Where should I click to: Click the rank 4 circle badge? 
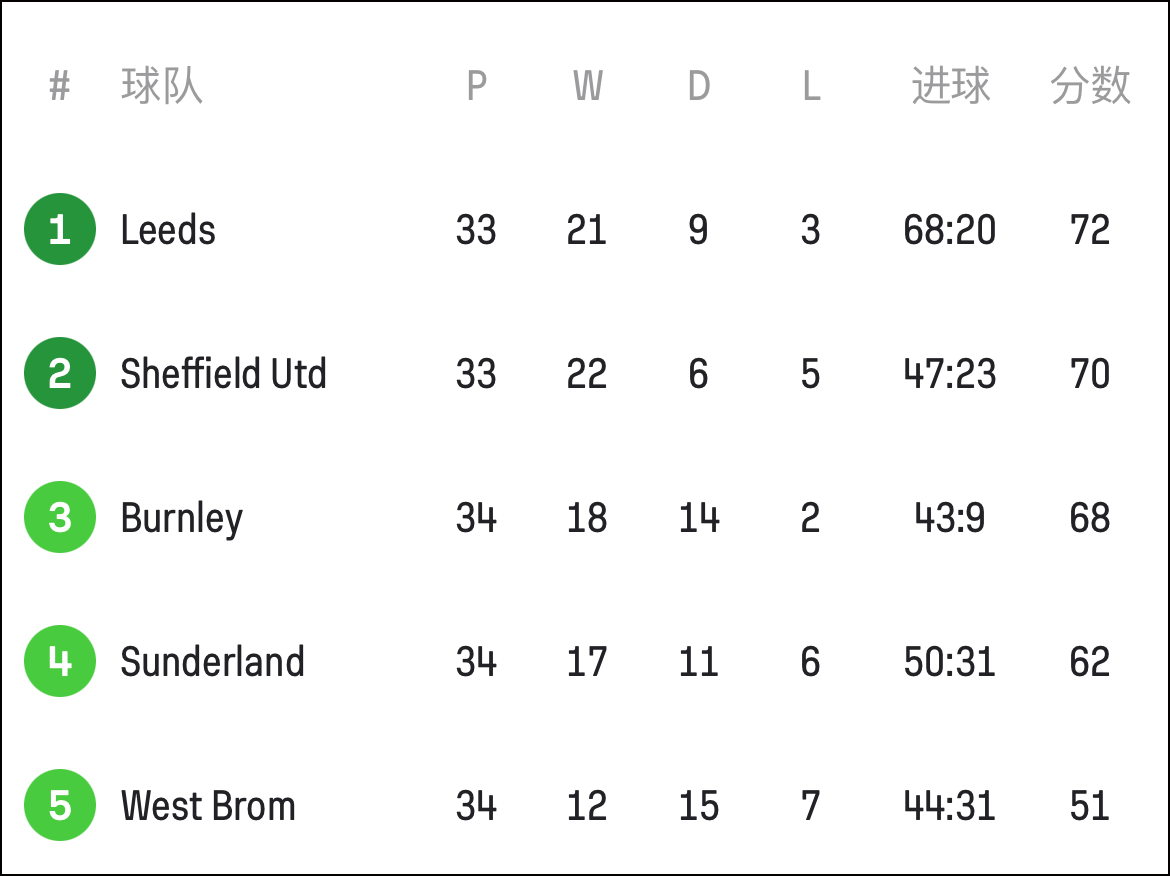(x=60, y=661)
